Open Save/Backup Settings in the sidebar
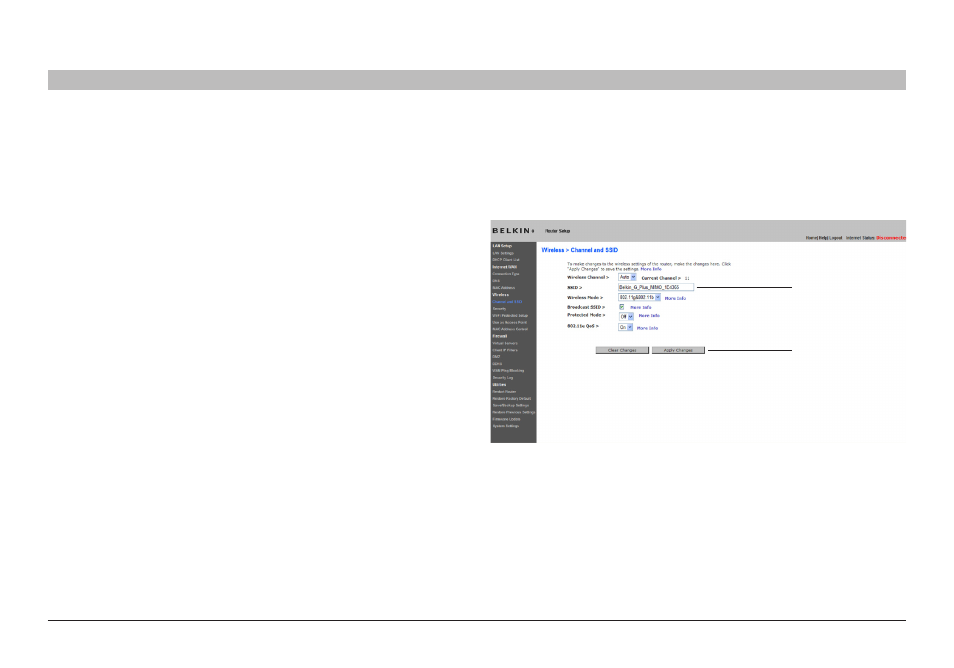The width and height of the screenshot is (954, 668). point(510,405)
